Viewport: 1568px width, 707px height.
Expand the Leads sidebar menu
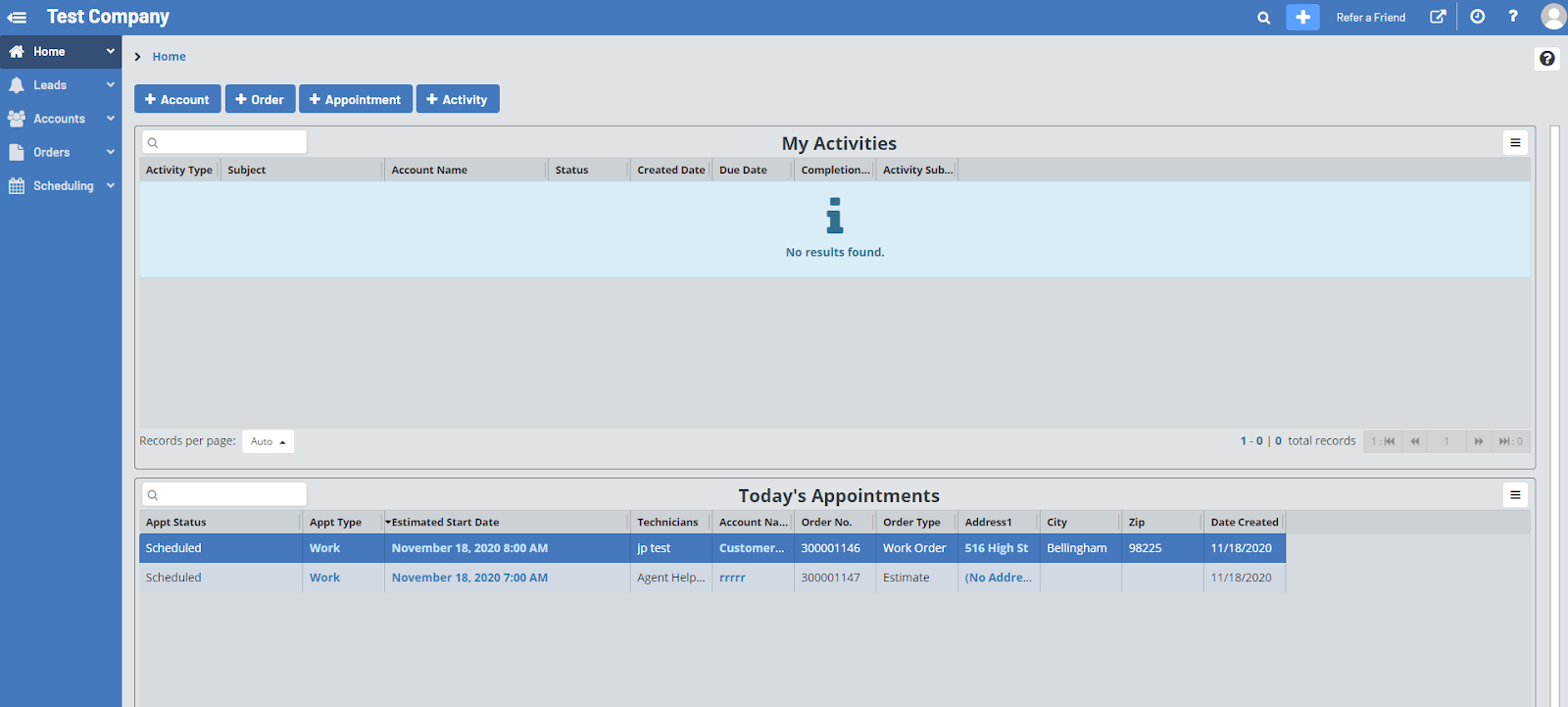click(x=61, y=85)
